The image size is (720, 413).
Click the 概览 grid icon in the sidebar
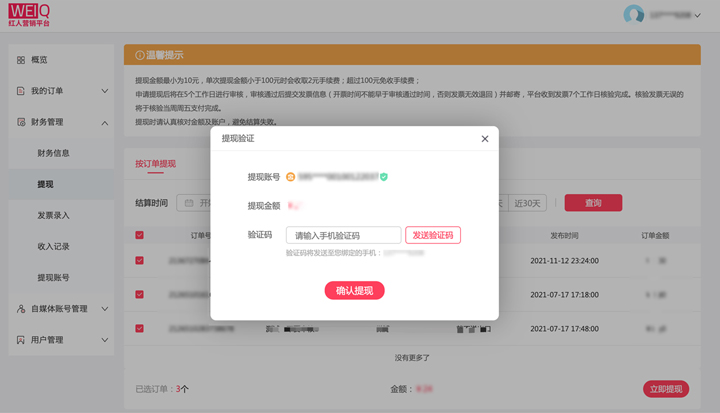point(21,60)
